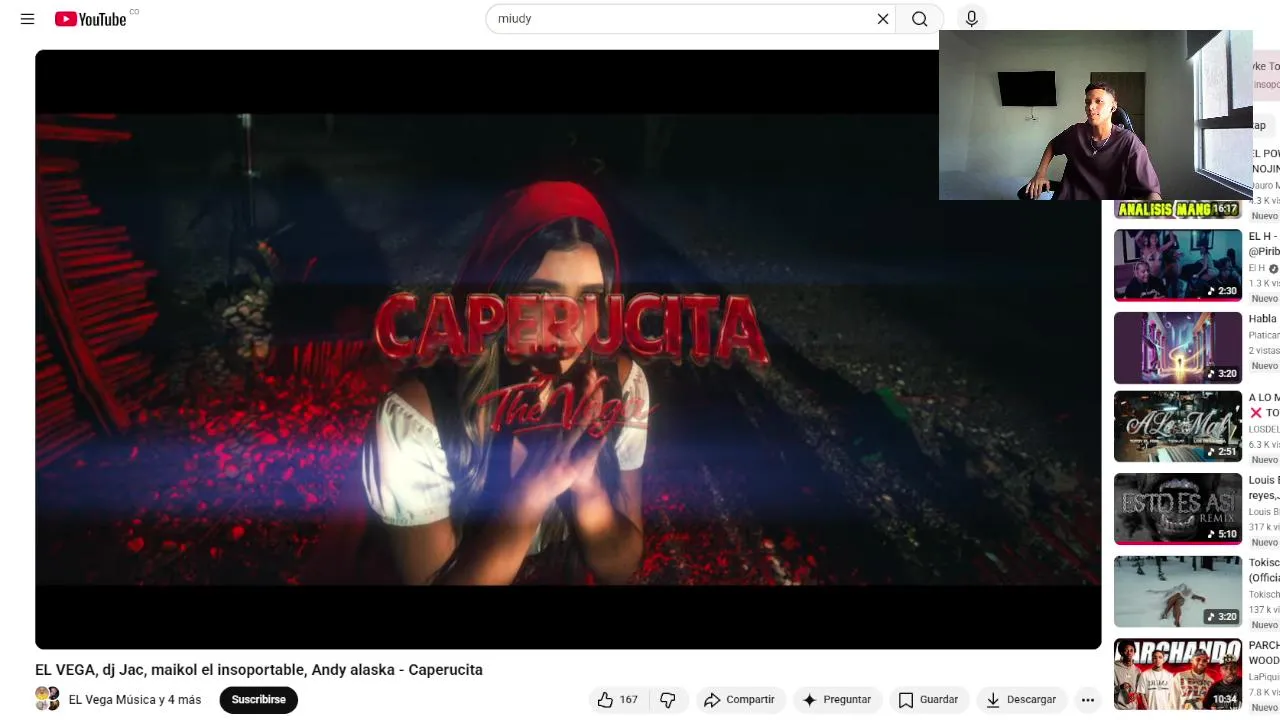Open the EL Vega Música channel avatar

tap(47, 699)
